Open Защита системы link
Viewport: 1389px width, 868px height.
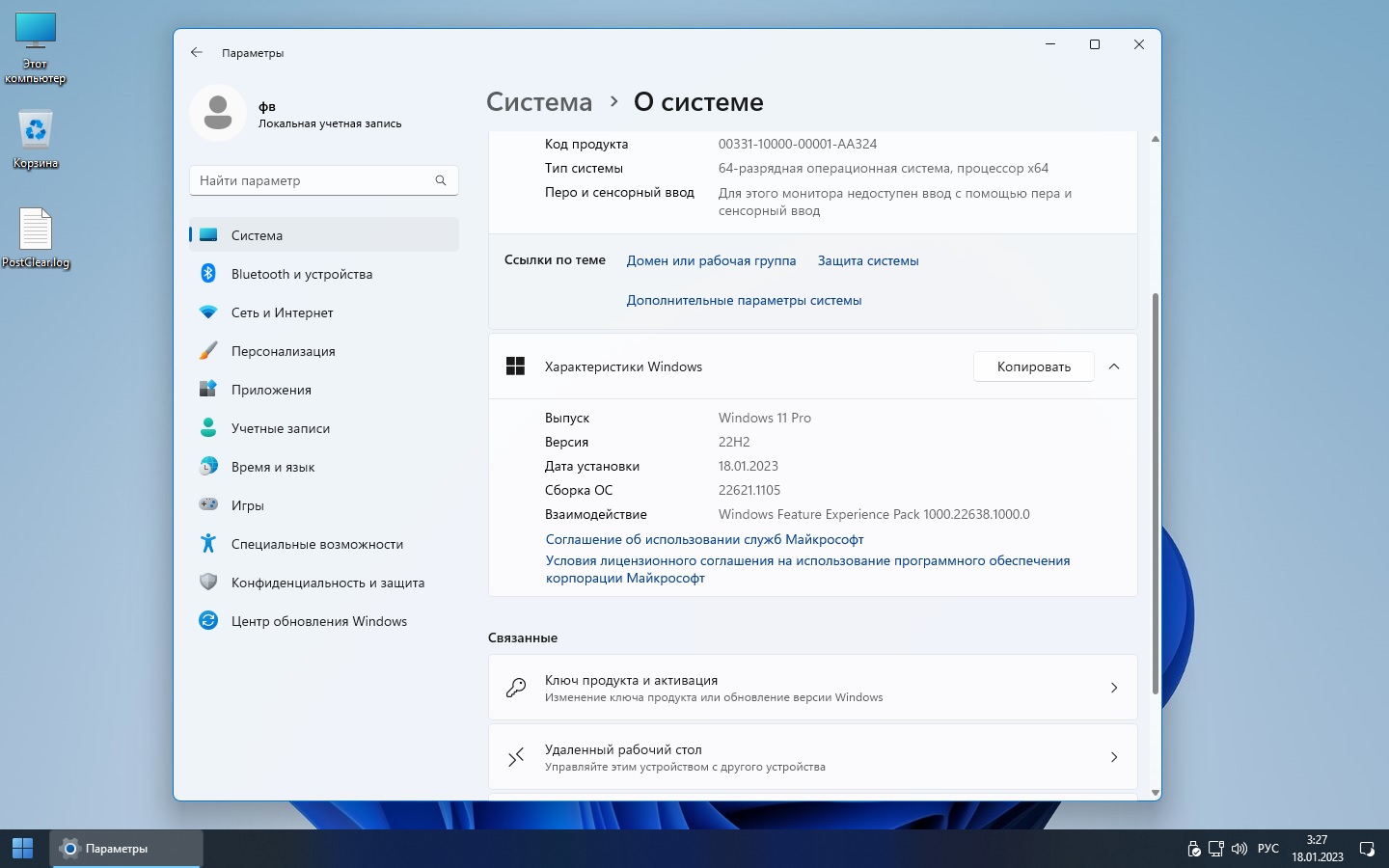(x=868, y=260)
